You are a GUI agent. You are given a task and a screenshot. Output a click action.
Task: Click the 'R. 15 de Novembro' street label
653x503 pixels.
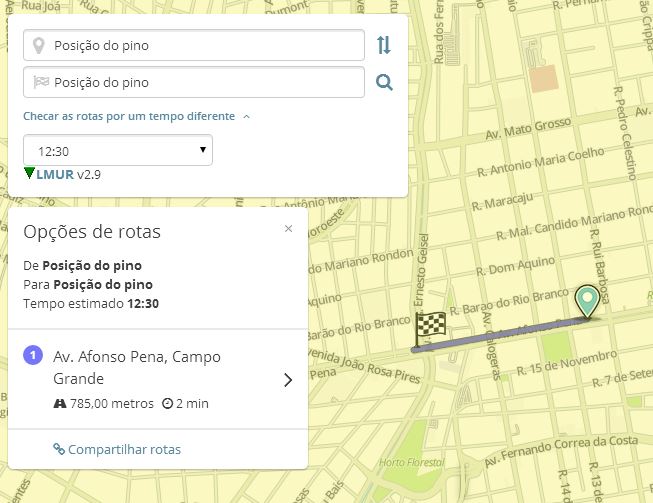[566, 363]
